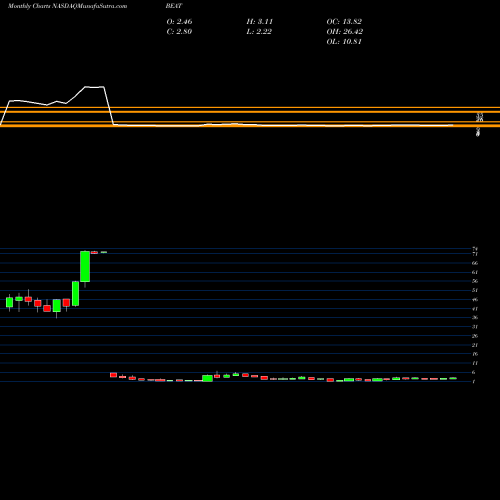The image size is (500, 500).
Task: Click the '16' price axis label
Action: point(475,354)
